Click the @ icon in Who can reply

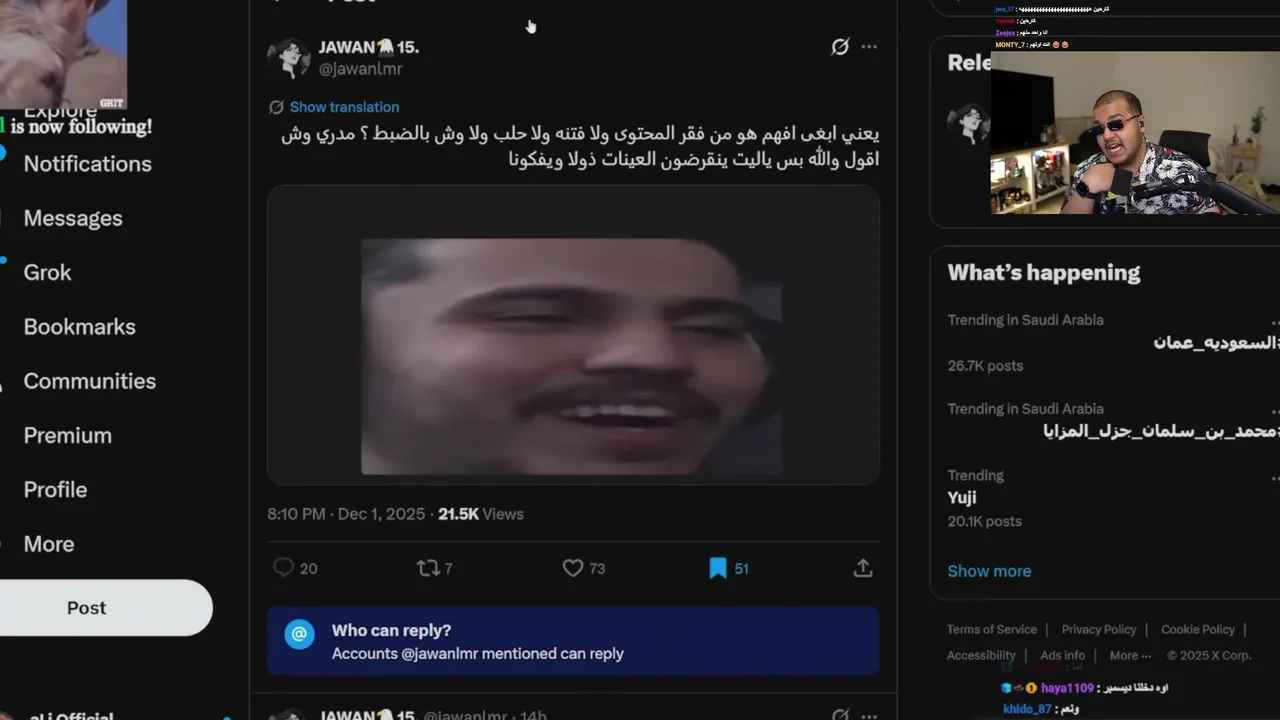coord(300,634)
